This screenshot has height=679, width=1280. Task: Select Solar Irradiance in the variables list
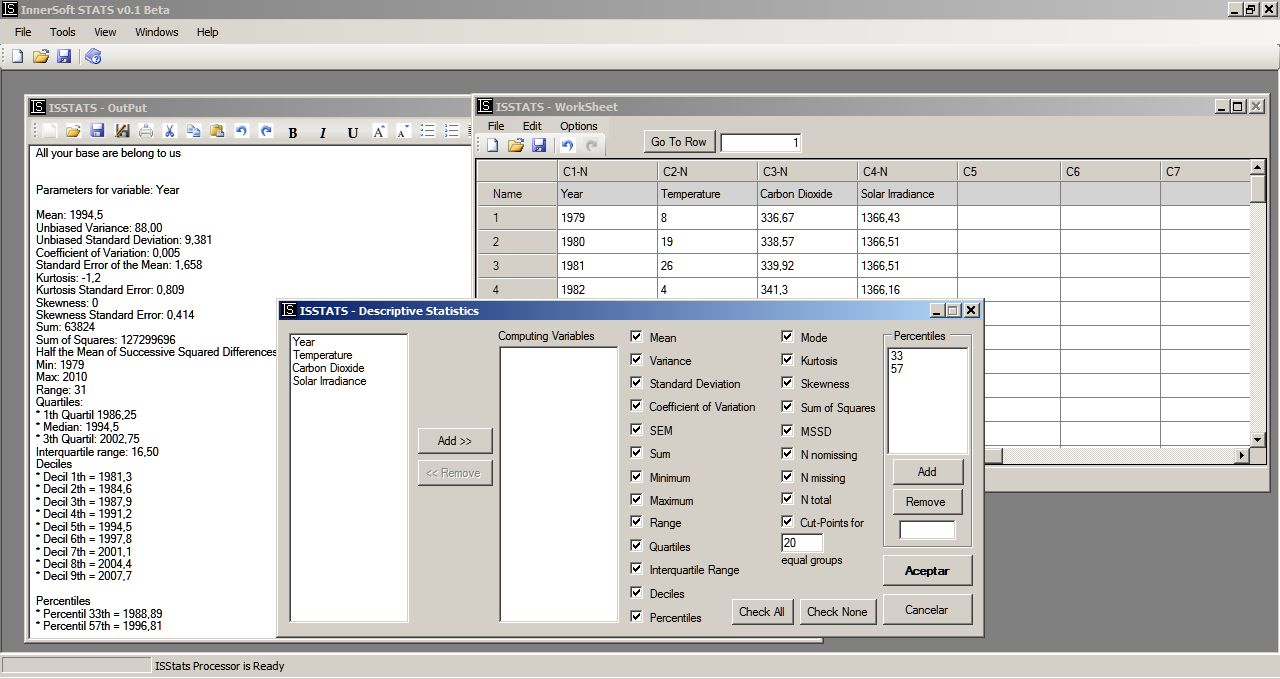(329, 381)
